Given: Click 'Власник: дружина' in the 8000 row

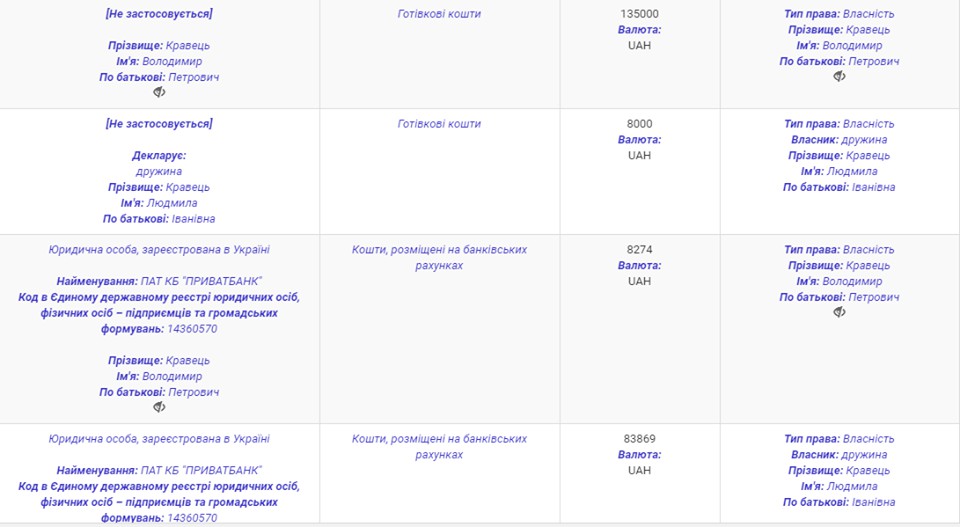Looking at the screenshot, I should (x=839, y=140).
